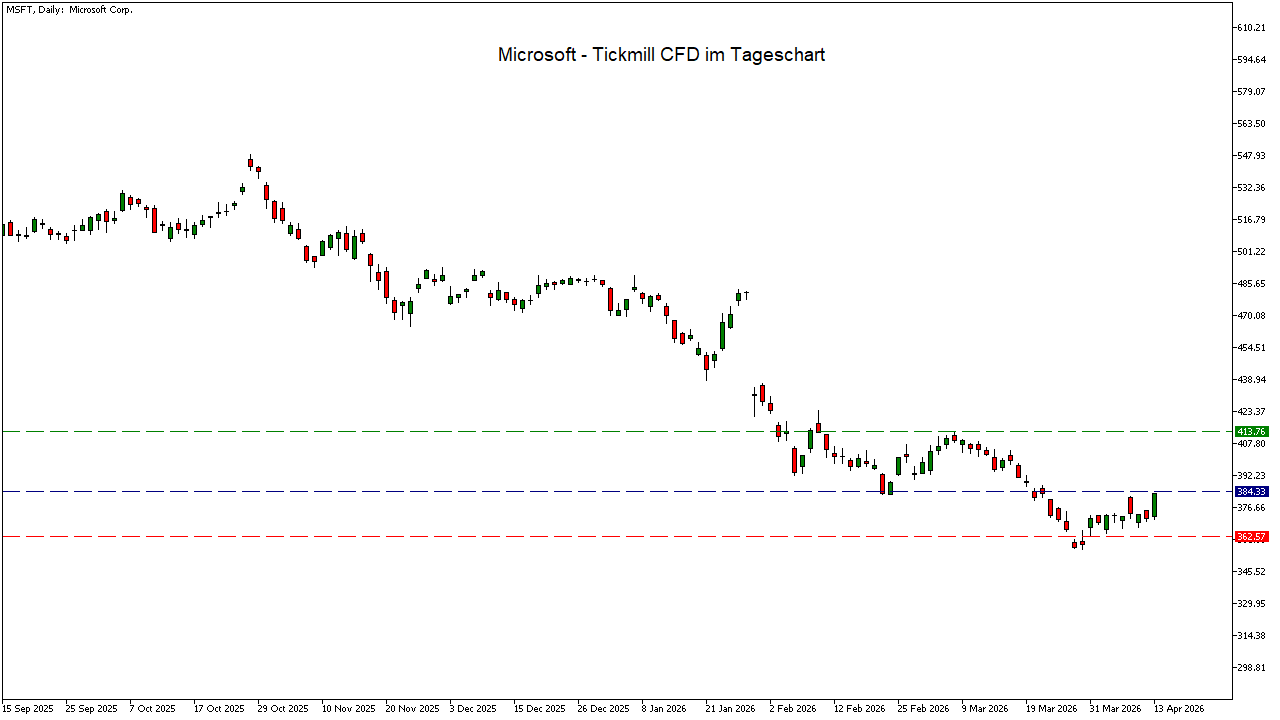The height and width of the screenshot is (720, 1280).
Task: Click the 298.81 price scale value
Action: point(1252,668)
